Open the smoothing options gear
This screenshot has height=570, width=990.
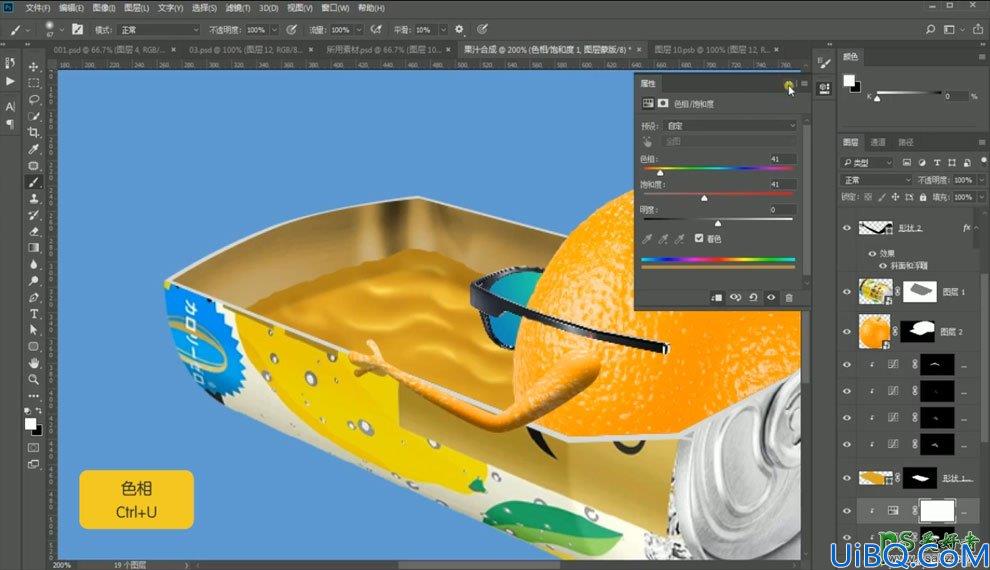(459, 29)
